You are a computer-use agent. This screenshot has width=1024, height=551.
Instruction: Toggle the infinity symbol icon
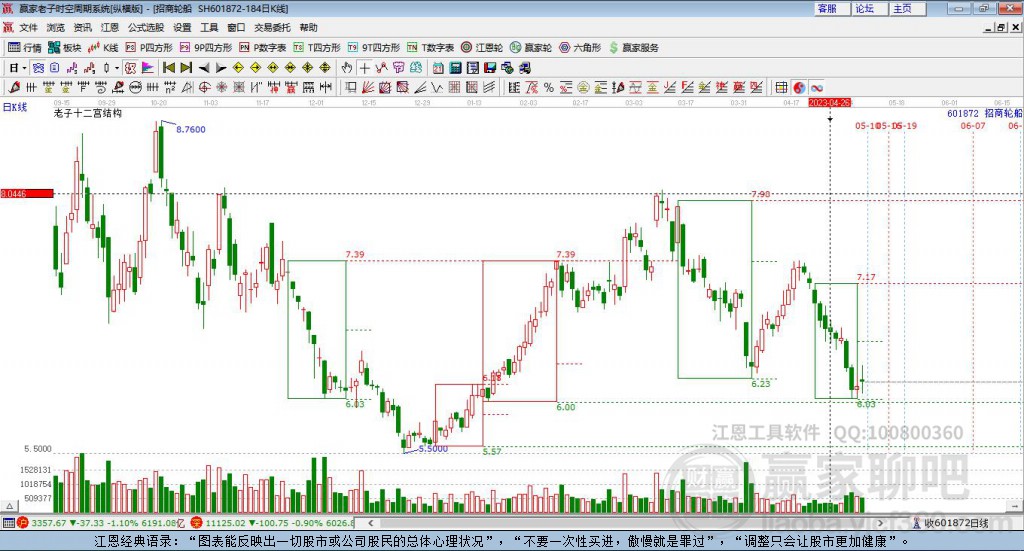(816, 87)
